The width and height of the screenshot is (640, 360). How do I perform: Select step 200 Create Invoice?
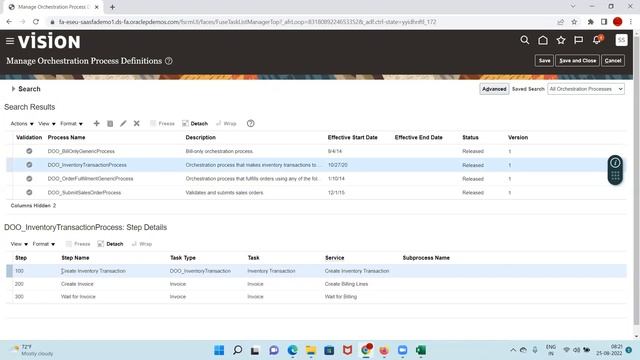316,284
